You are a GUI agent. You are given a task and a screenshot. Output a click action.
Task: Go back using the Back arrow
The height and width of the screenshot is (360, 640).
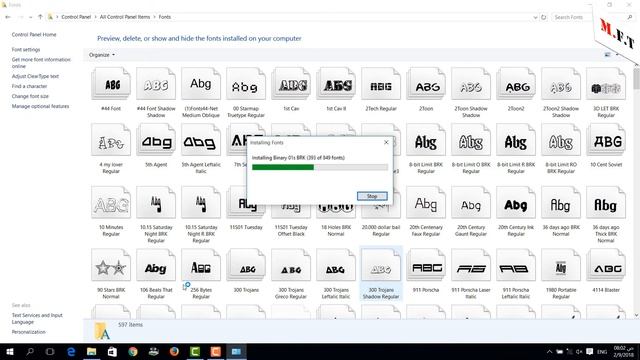8,17
